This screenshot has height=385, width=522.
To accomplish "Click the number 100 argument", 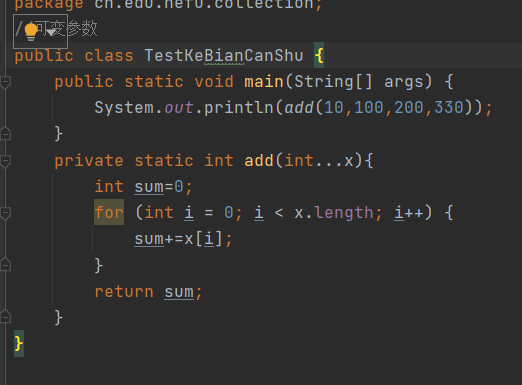I will [x=369, y=108].
